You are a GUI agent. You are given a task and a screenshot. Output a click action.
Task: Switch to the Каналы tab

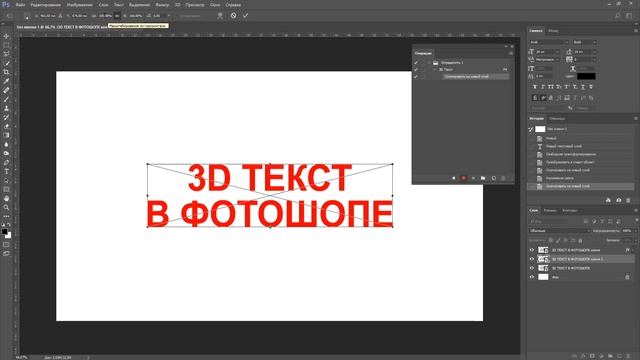(x=550, y=211)
